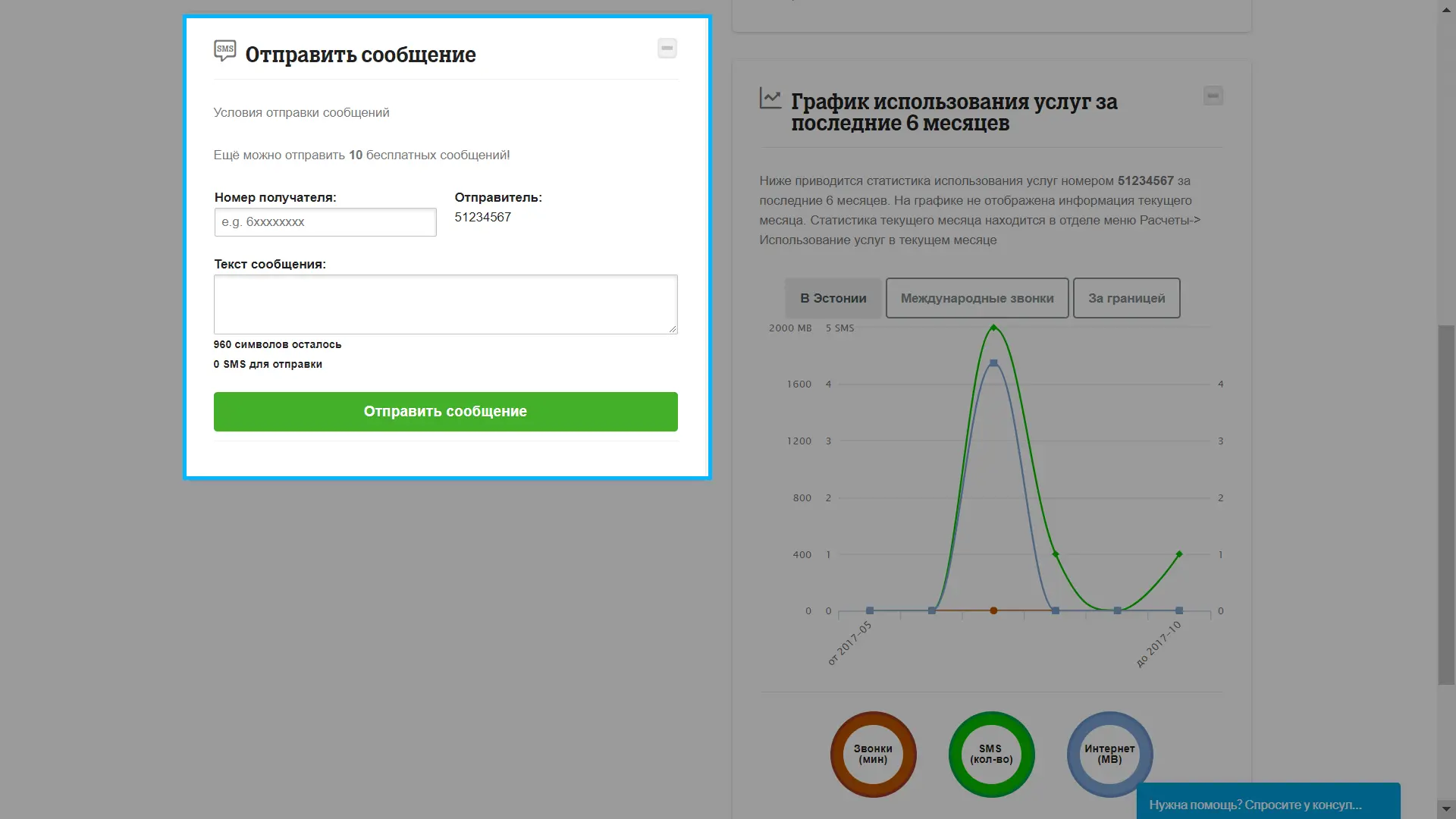Click into the message text area
This screenshot has width=1456, height=819.
pos(445,304)
